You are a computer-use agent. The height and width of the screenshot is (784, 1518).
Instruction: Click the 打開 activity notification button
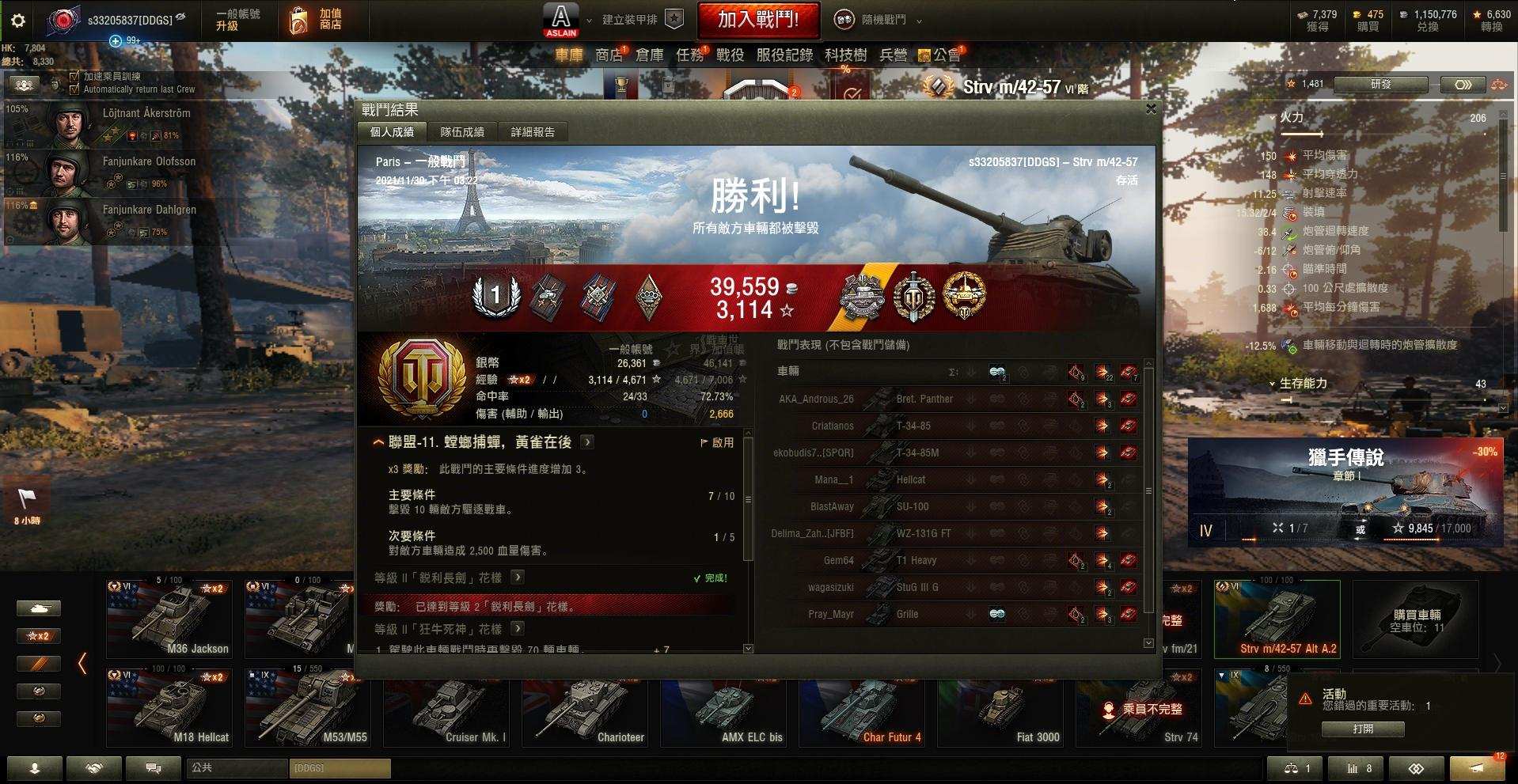coord(1363,729)
